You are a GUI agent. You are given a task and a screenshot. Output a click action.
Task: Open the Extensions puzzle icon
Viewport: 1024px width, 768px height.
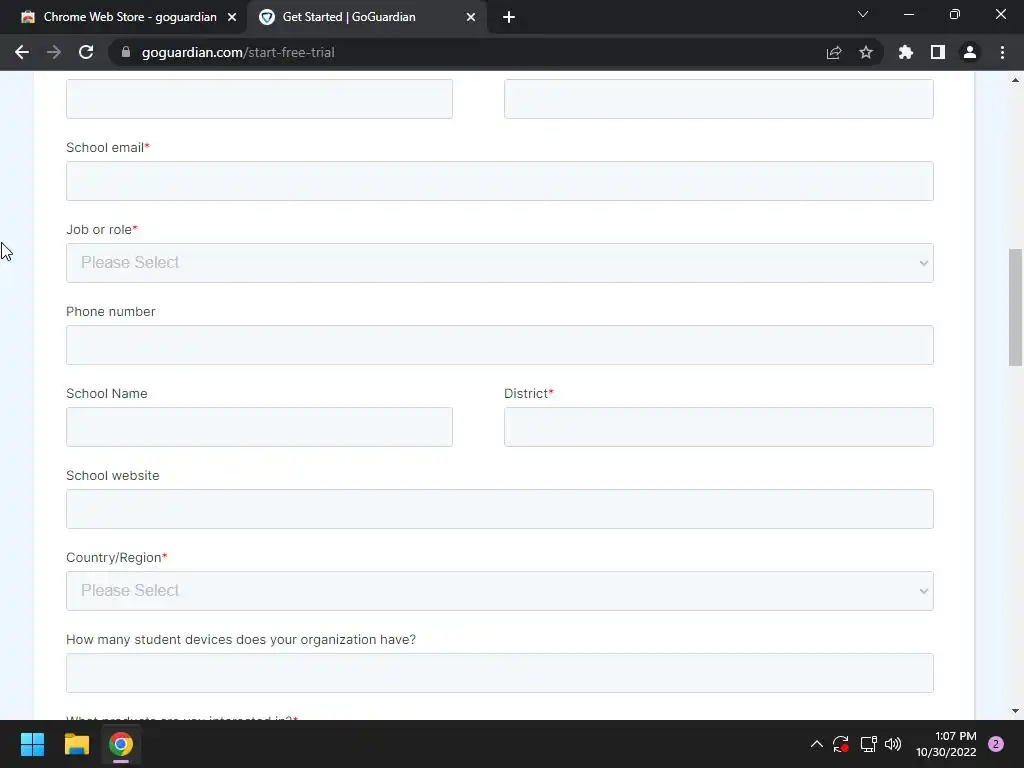click(906, 52)
